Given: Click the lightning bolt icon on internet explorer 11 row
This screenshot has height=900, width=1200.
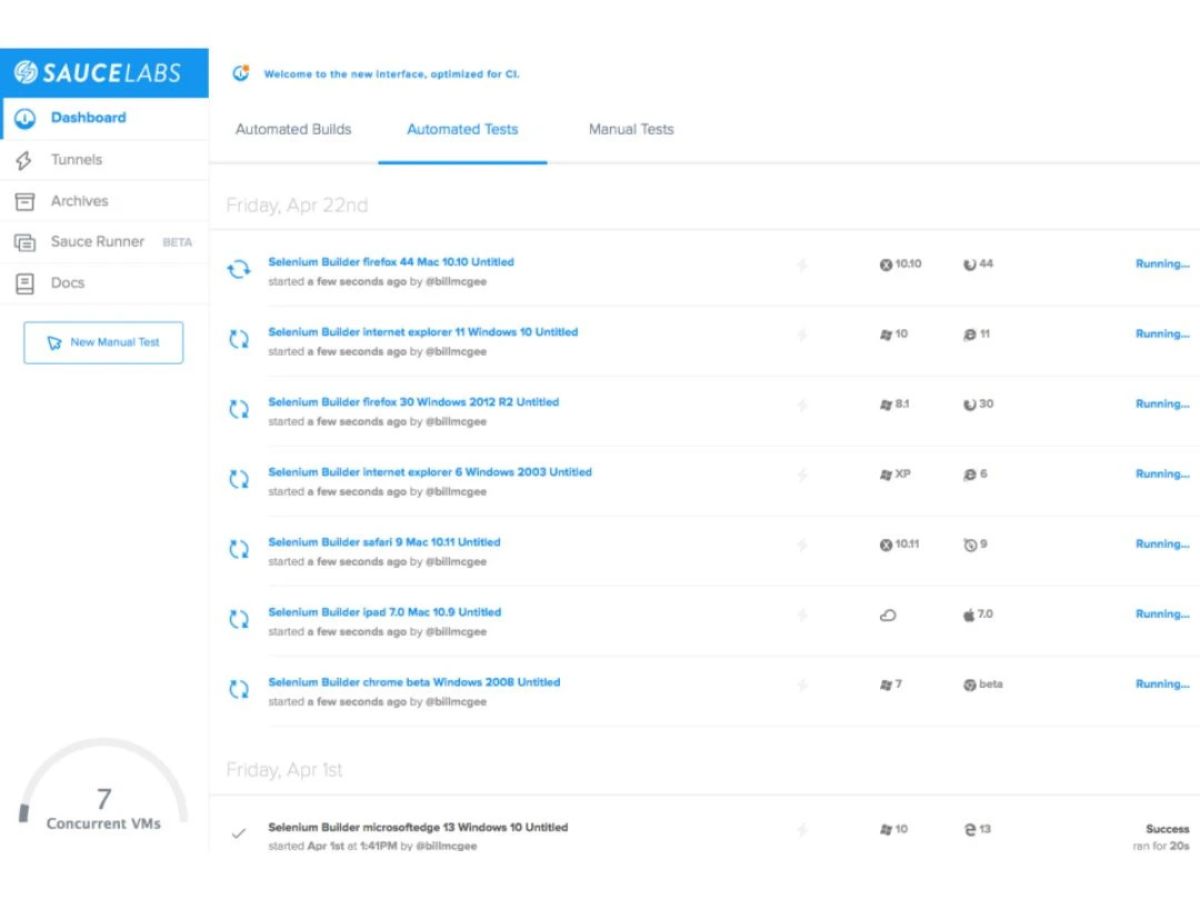Looking at the screenshot, I should [x=801, y=335].
